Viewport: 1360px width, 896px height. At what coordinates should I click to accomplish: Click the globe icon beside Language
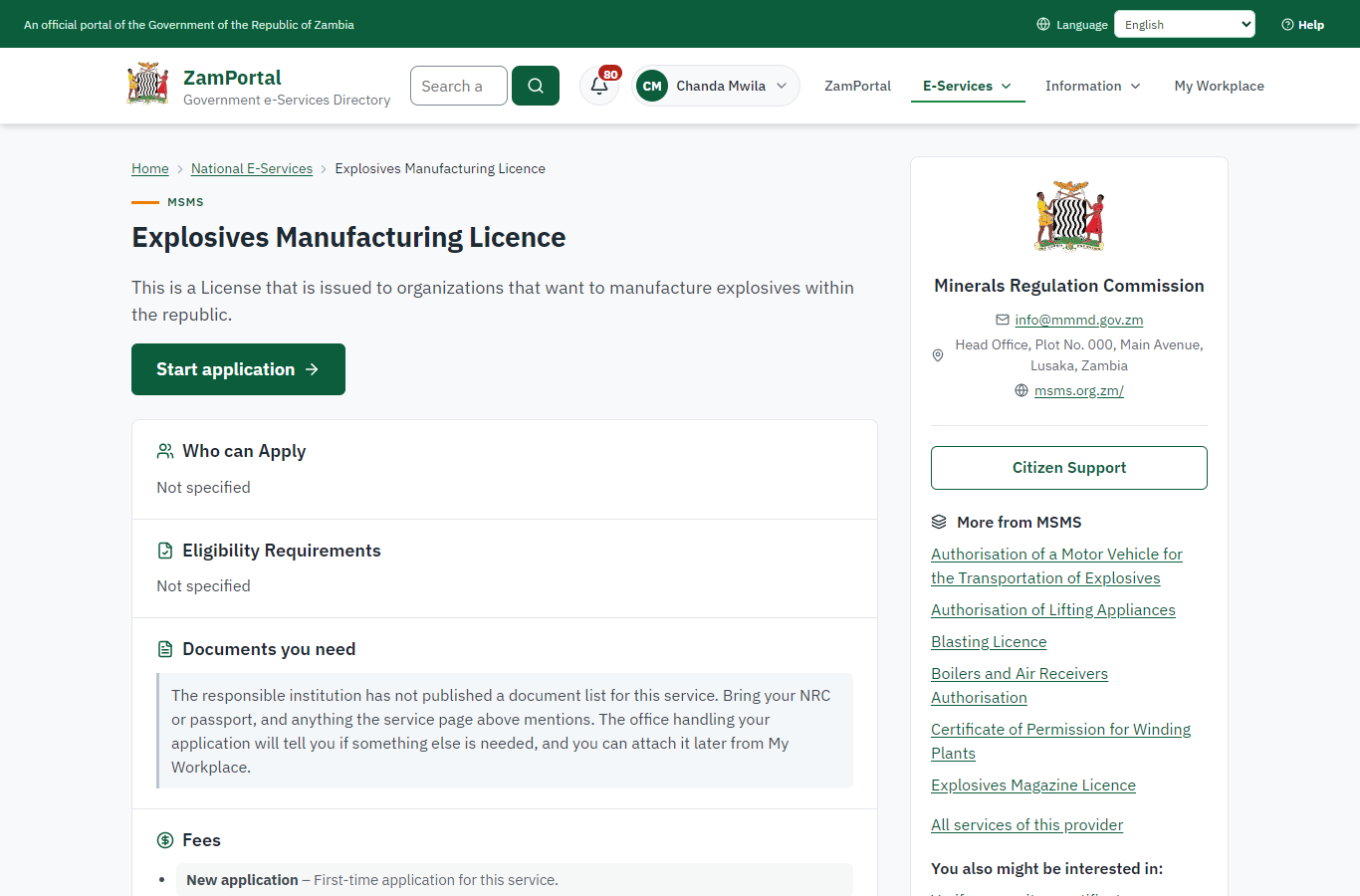(x=1043, y=24)
